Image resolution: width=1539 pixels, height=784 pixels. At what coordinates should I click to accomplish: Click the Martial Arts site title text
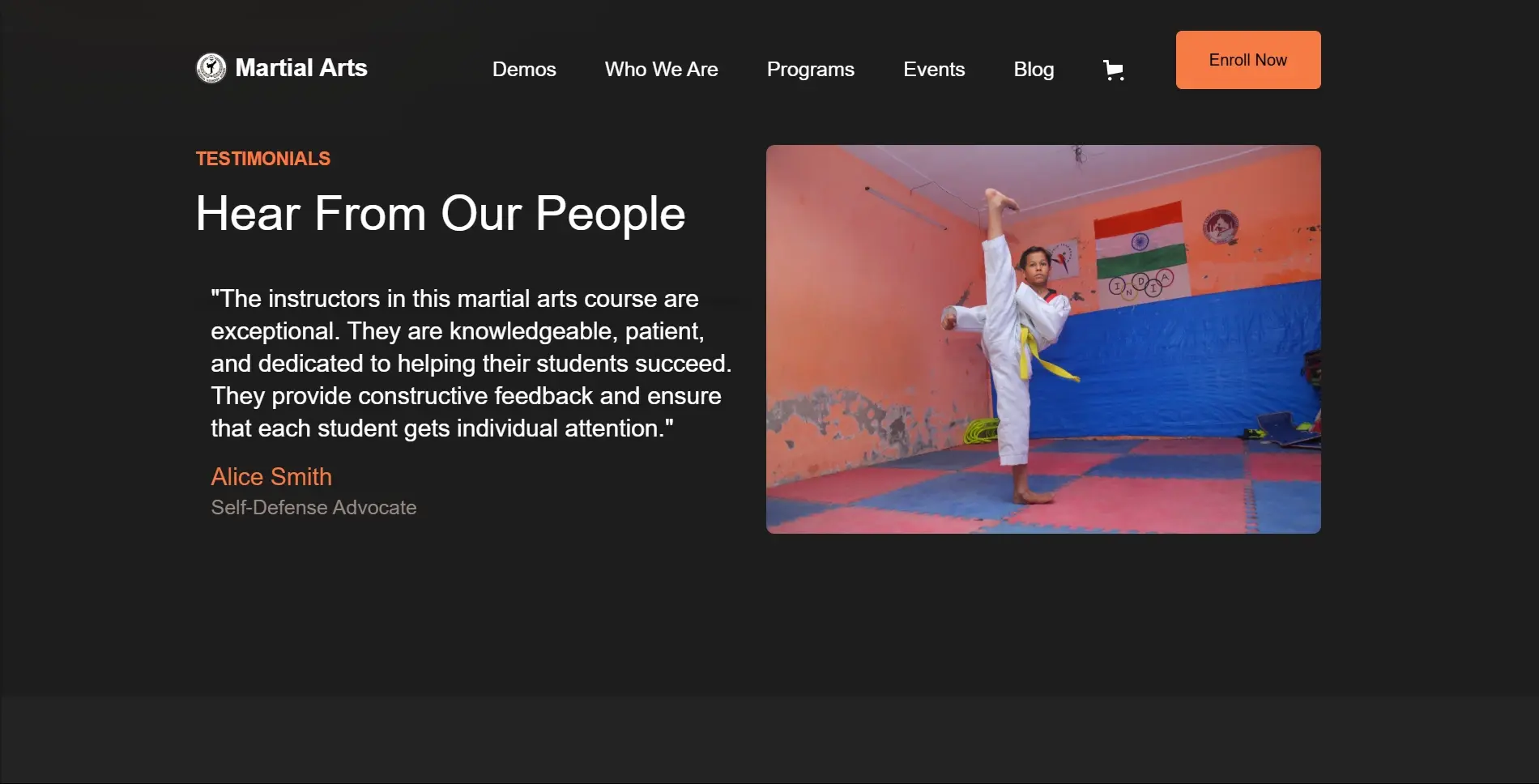click(301, 68)
